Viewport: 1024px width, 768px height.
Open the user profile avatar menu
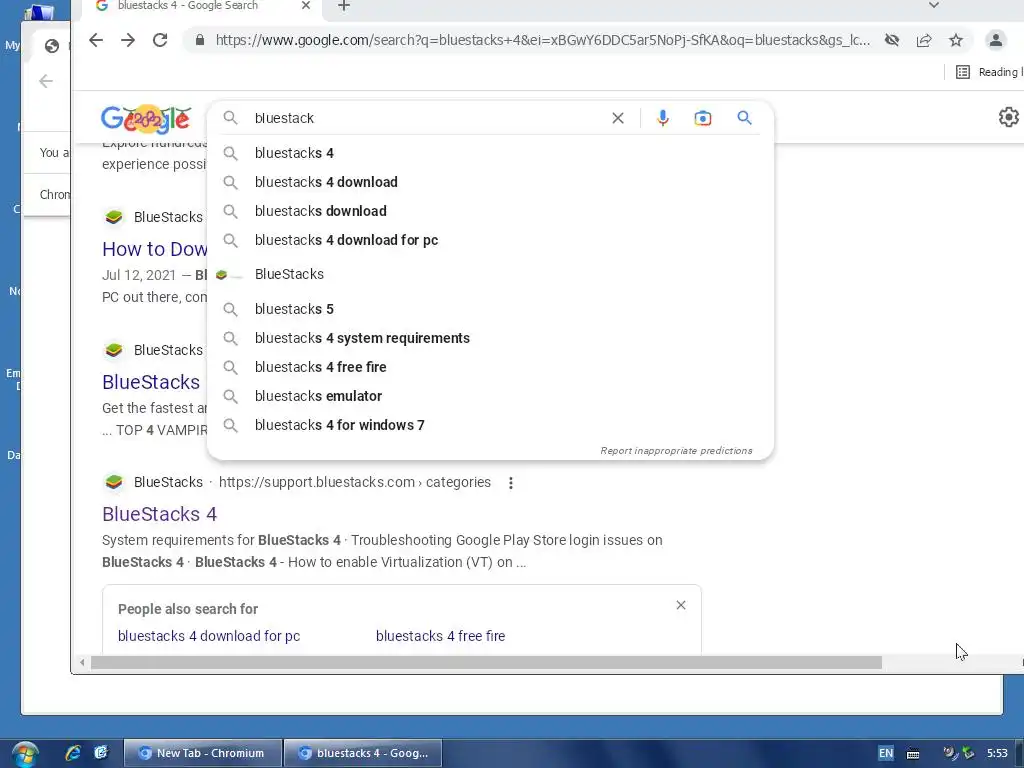coord(995,40)
